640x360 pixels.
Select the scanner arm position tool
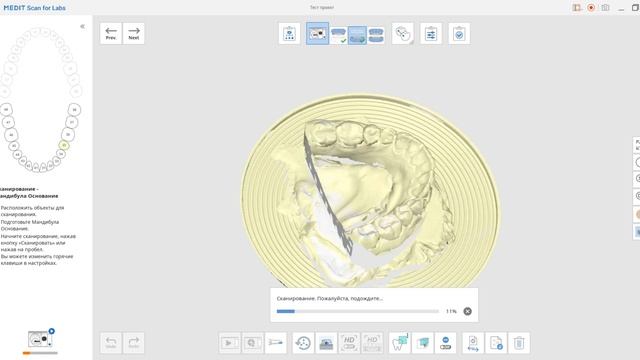pyautogui.click(x=276, y=343)
